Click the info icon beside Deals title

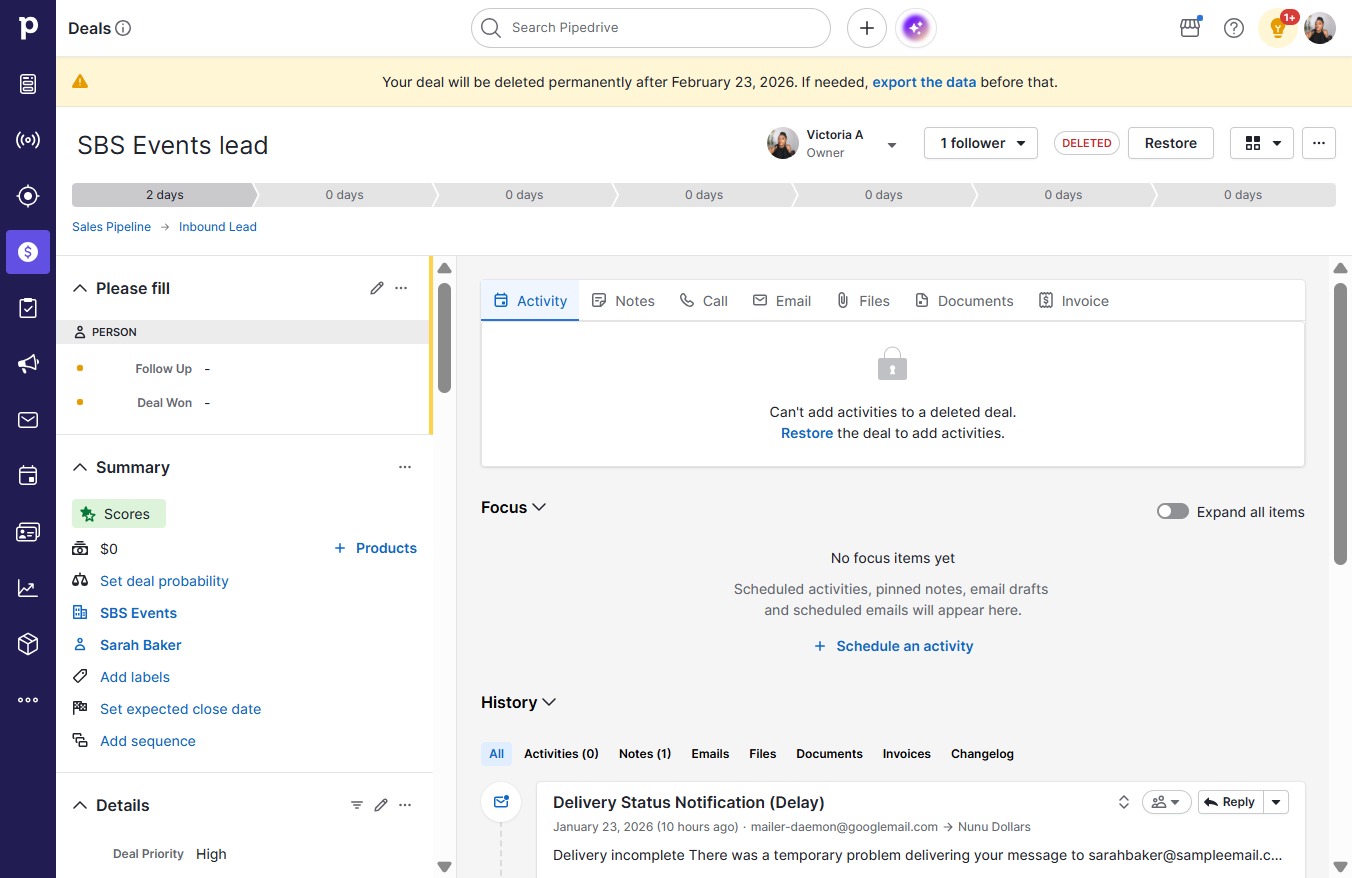point(124,28)
